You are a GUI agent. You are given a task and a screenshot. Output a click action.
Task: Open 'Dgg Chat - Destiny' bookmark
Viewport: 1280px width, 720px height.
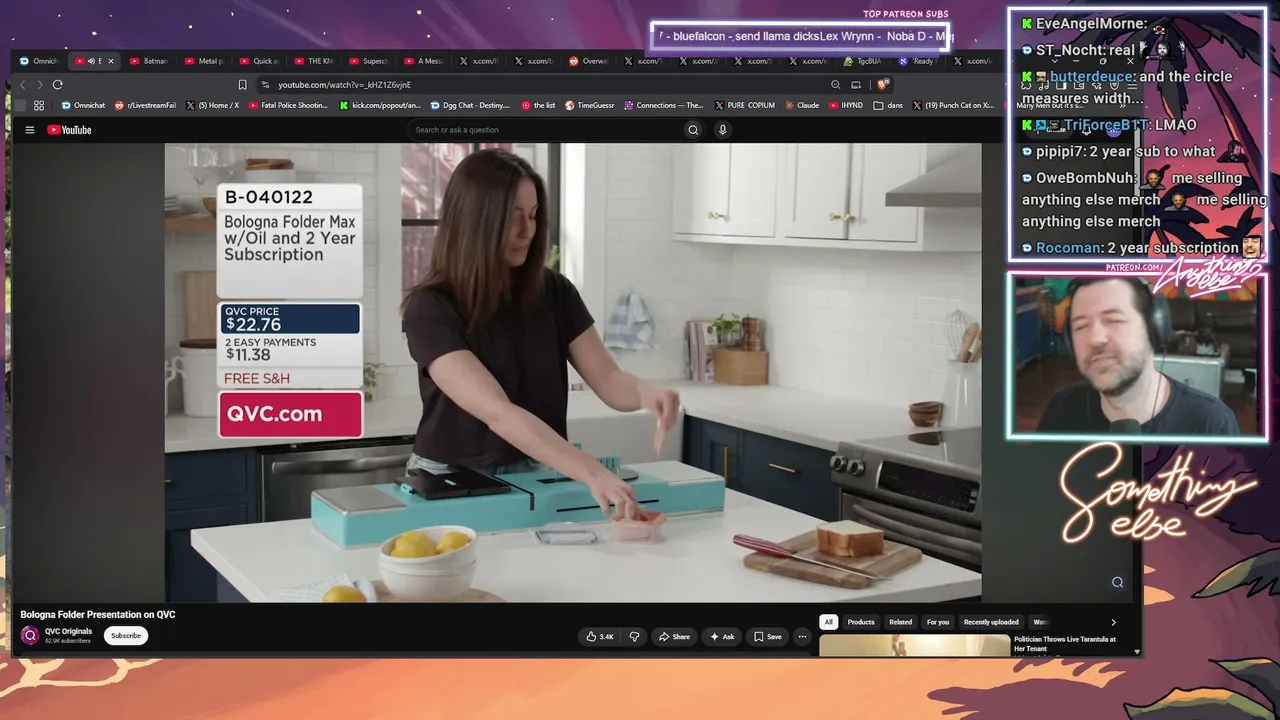point(470,105)
